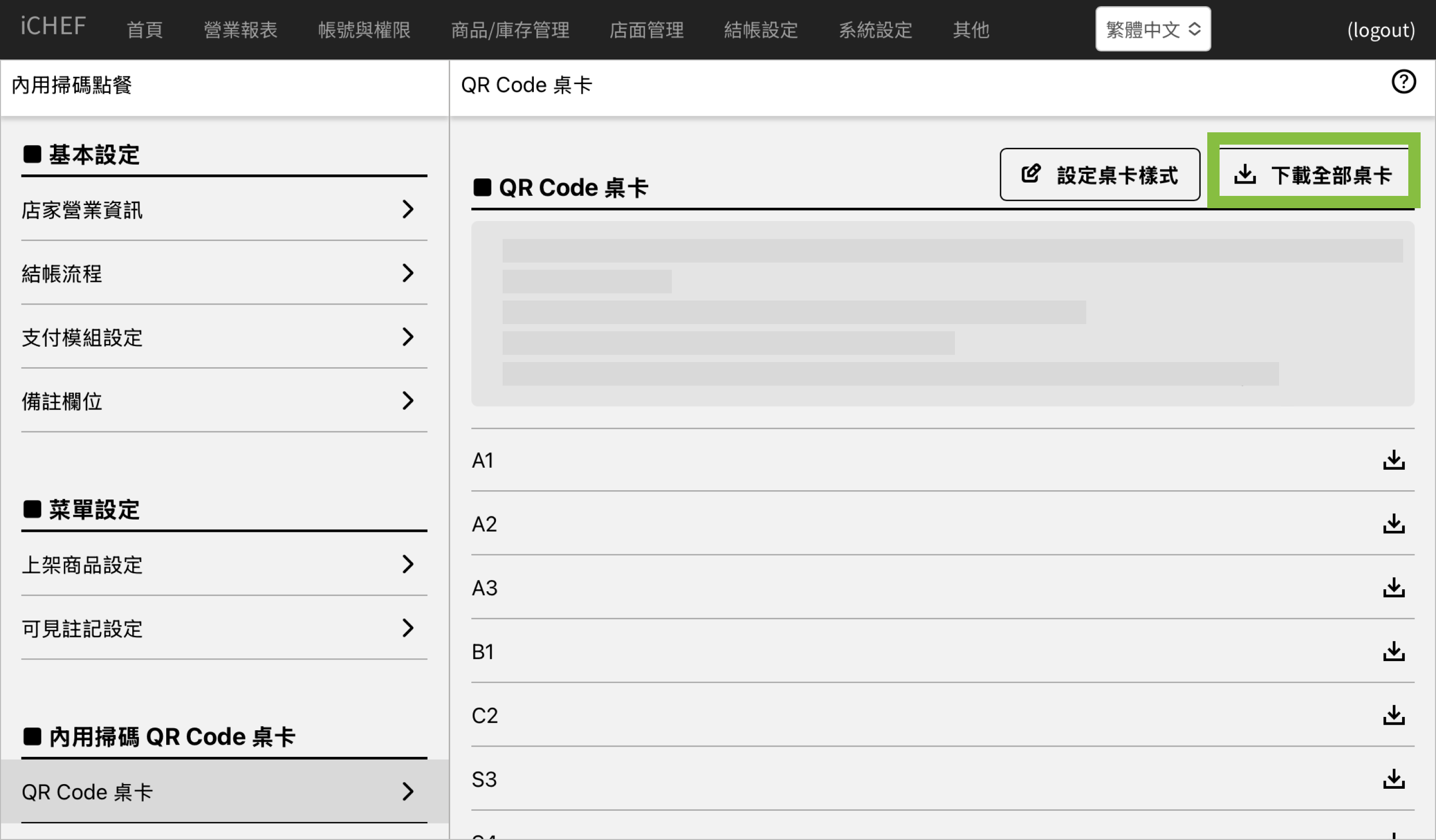Open 商品/庫存管理 menu
The height and width of the screenshot is (840, 1436).
(x=510, y=30)
